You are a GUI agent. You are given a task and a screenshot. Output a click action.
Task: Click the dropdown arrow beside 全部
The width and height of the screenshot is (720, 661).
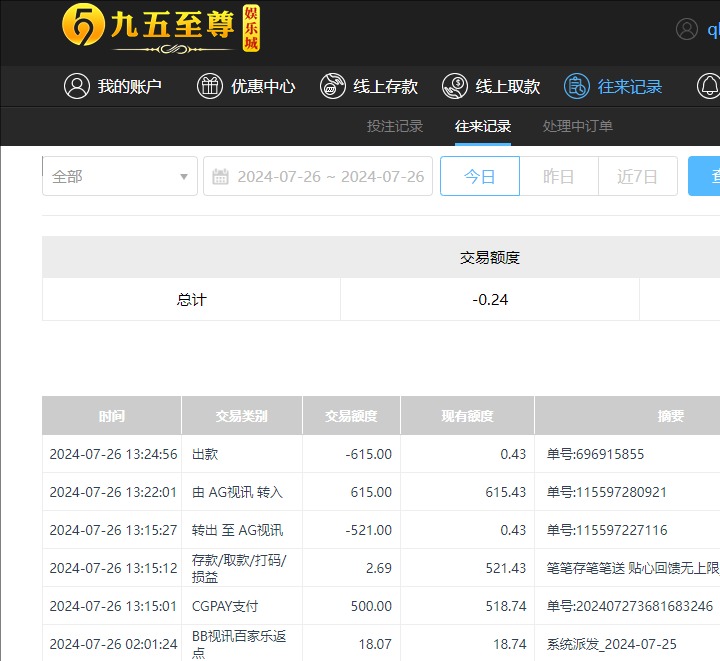point(184,177)
